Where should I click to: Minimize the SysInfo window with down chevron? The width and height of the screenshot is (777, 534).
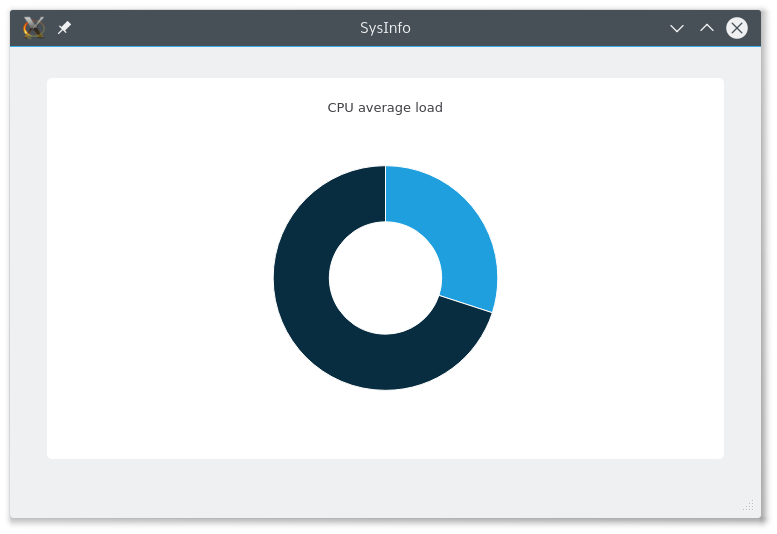(x=677, y=28)
